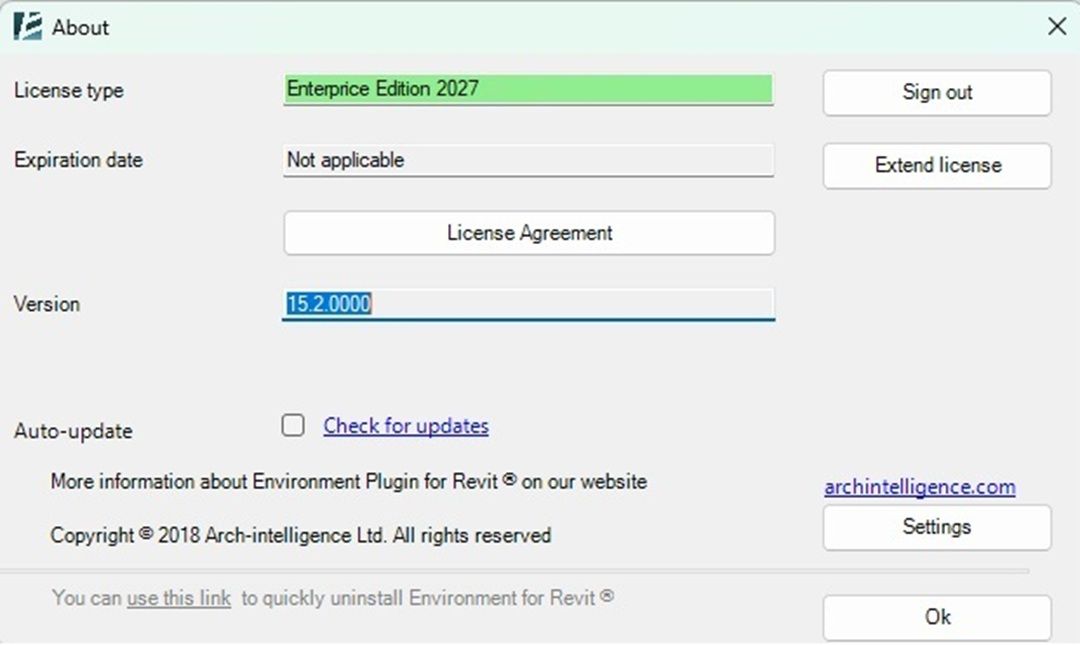The width and height of the screenshot is (1080, 645).
Task: Click the 'License type' label
Action: [x=69, y=90]
